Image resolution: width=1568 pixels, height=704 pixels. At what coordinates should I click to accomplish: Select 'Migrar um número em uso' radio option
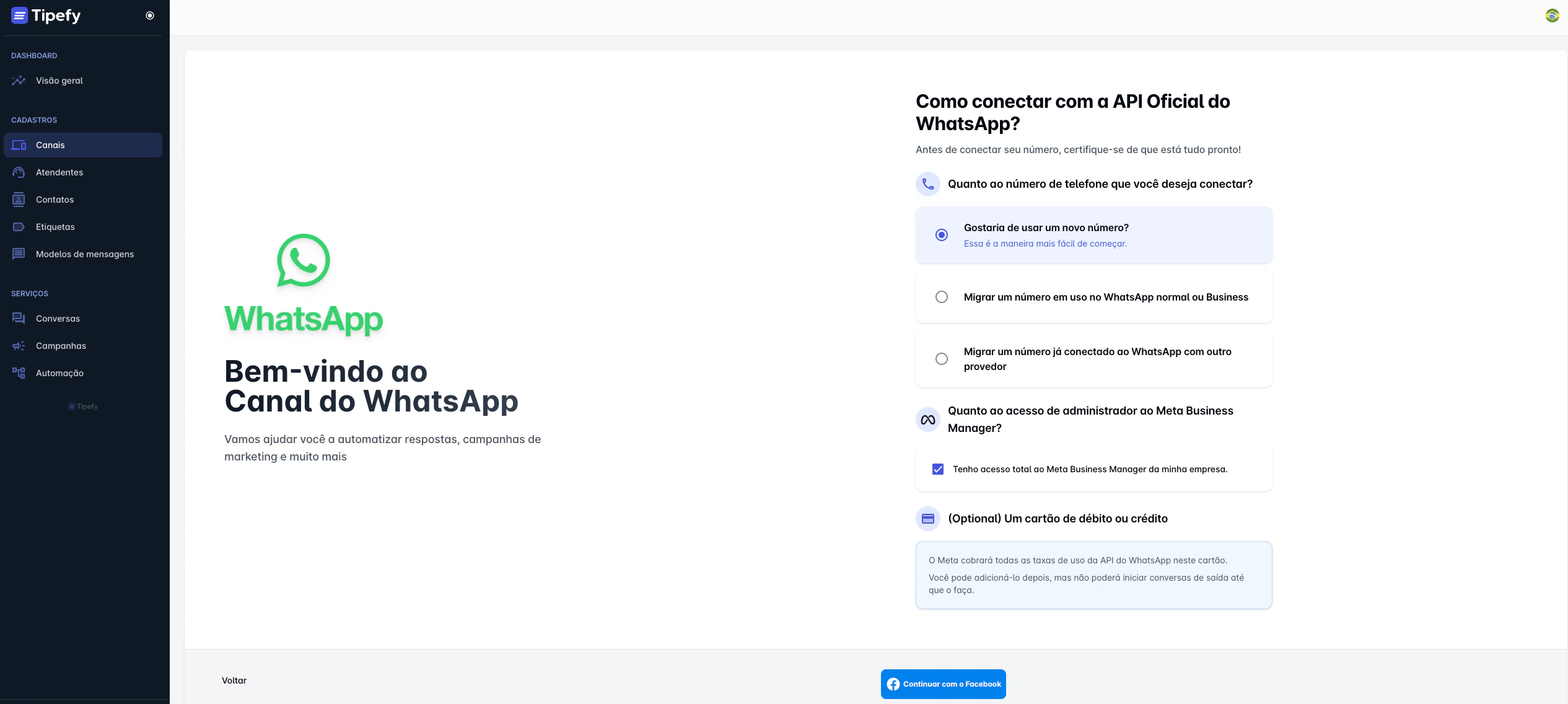(x=942, y=297)
